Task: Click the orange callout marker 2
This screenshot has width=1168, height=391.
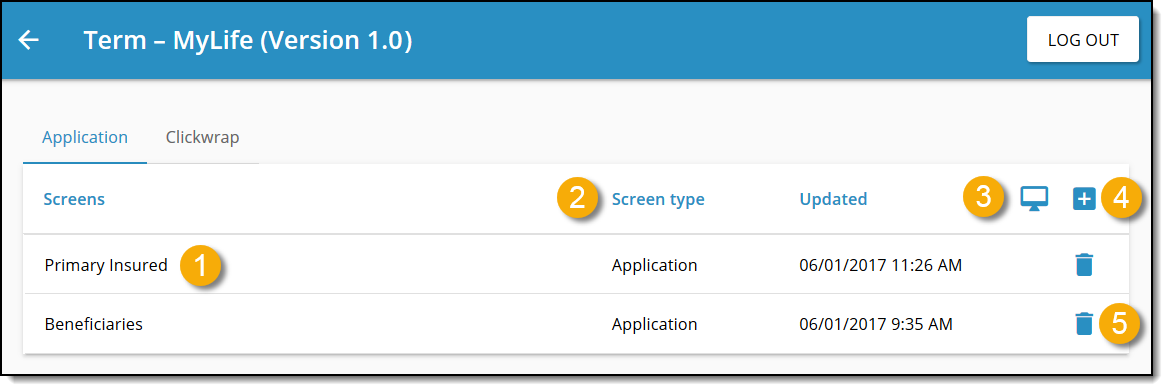Action: (577, 199)
